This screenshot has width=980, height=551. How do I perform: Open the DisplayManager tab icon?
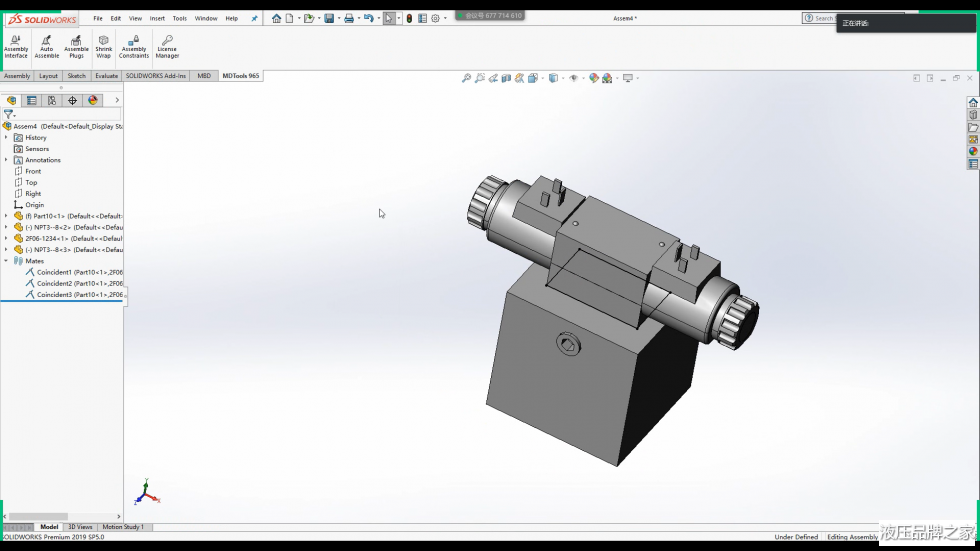coord(93,100)
